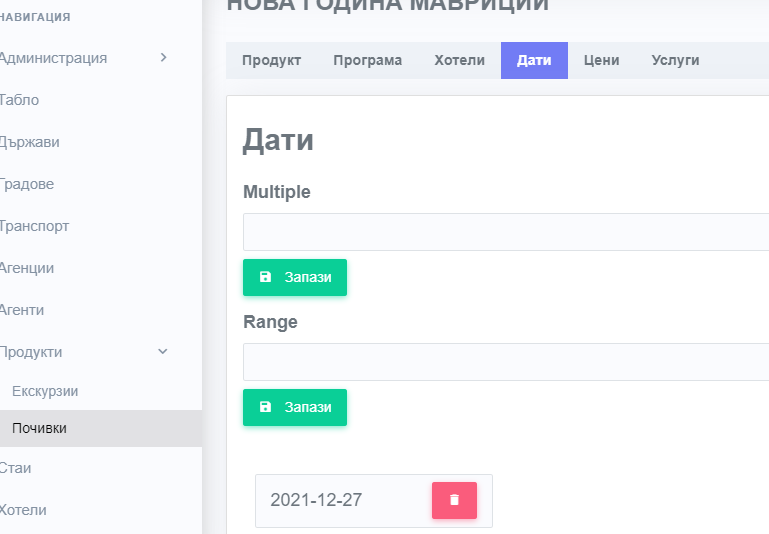
Task: Focus the Range dates input field
Action: [x=505, y=362]
